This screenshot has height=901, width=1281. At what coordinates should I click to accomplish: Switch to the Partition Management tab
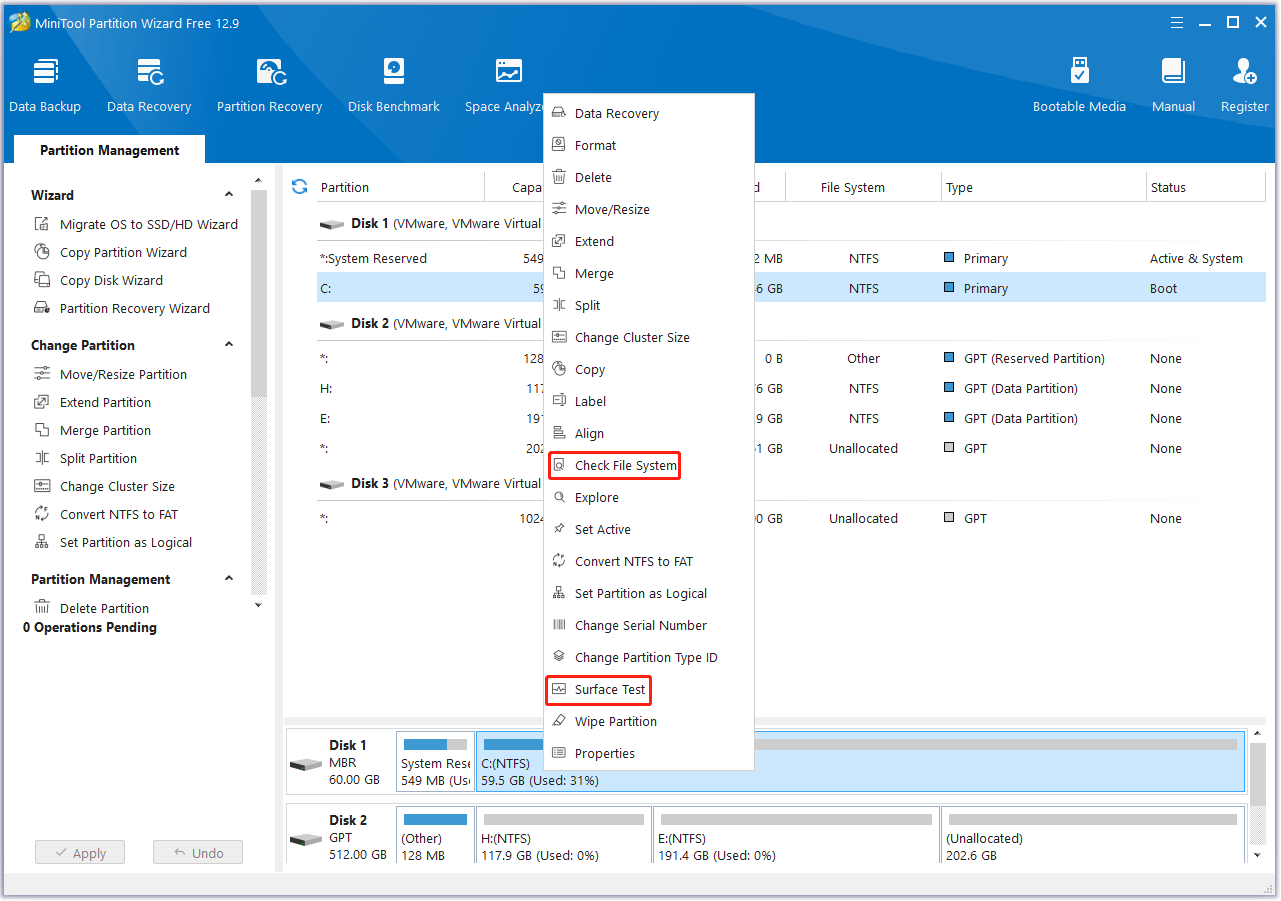pyautogui.click(x=109, y=150)
